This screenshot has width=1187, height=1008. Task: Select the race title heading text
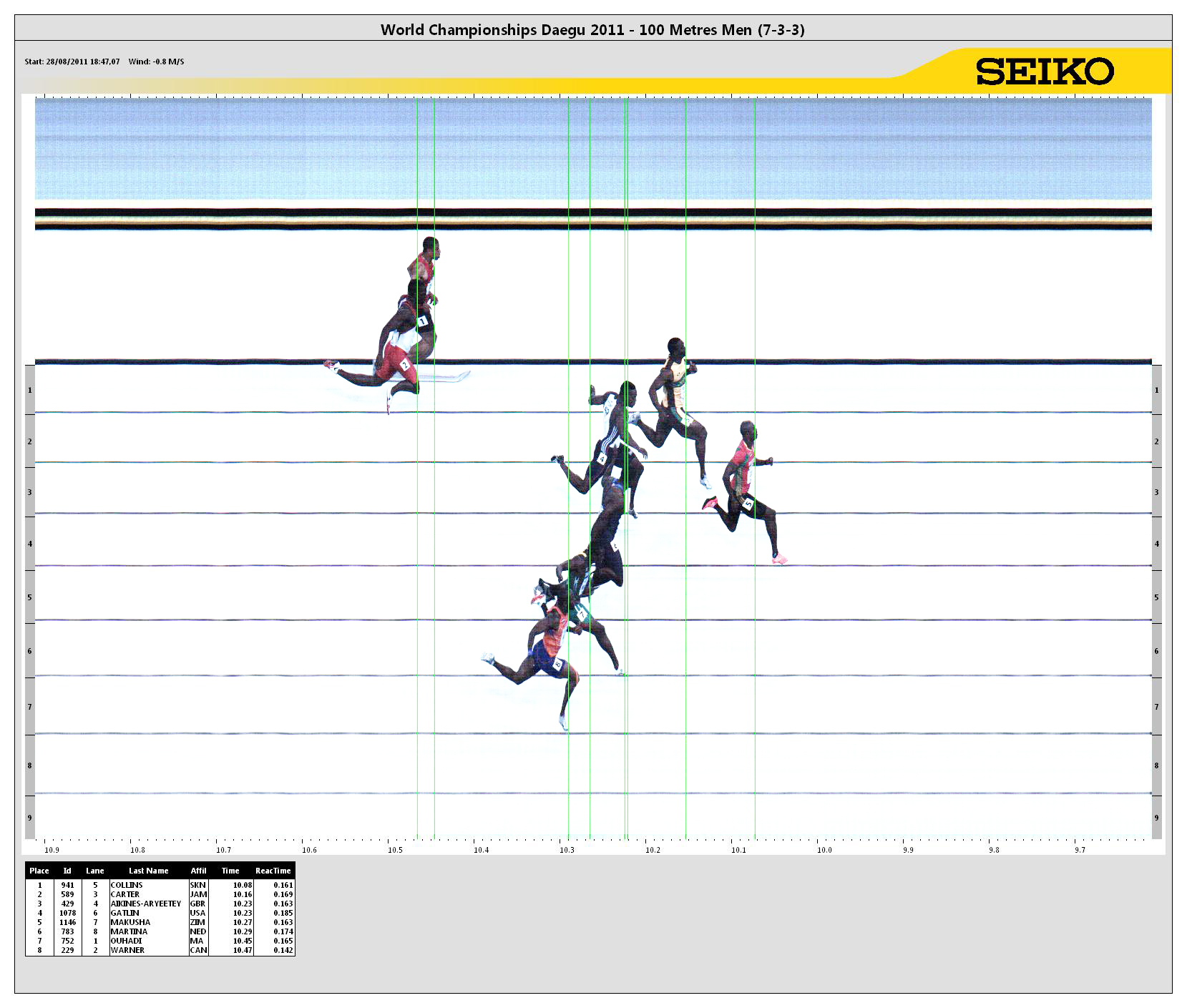coord(592,30)
